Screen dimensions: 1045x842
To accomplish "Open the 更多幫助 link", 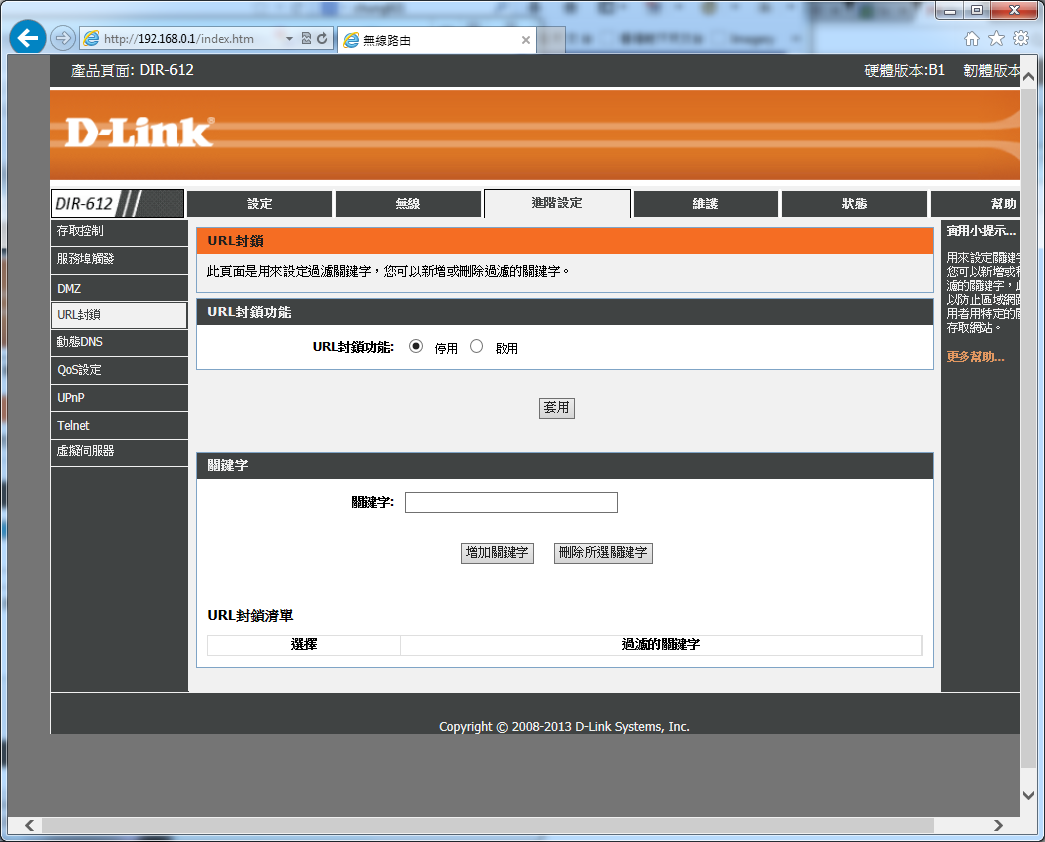I will [x=975, y=357].
